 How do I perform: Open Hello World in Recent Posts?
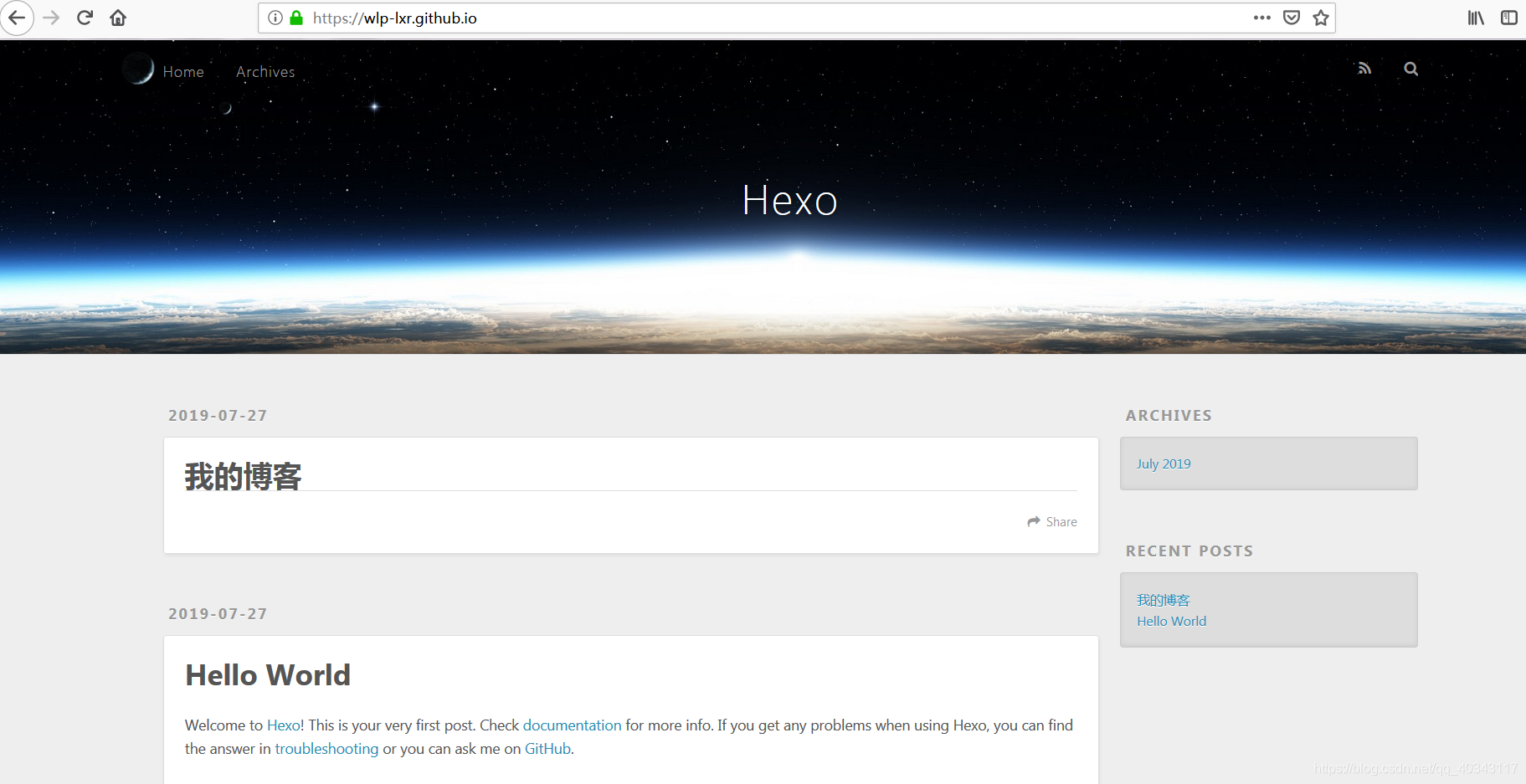click(1171, 621)
